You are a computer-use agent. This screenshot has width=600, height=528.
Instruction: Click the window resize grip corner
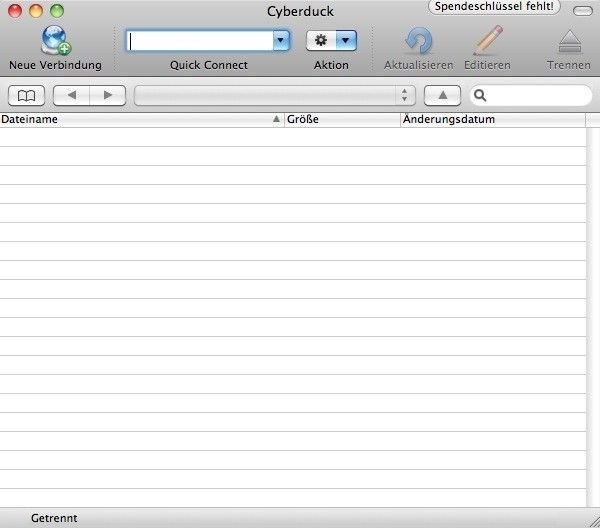point(594,522)
